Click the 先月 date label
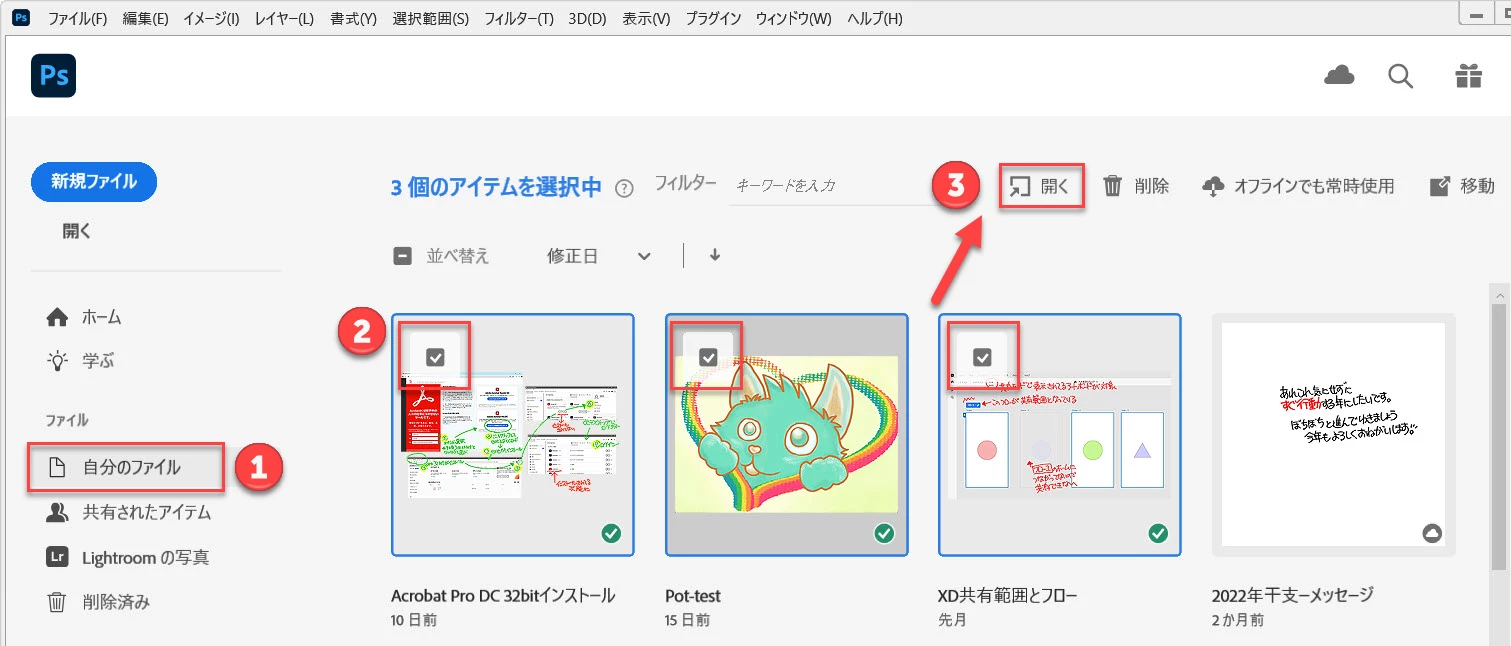The height and width of the screenshot is (646, 1511). click(952, 620)
